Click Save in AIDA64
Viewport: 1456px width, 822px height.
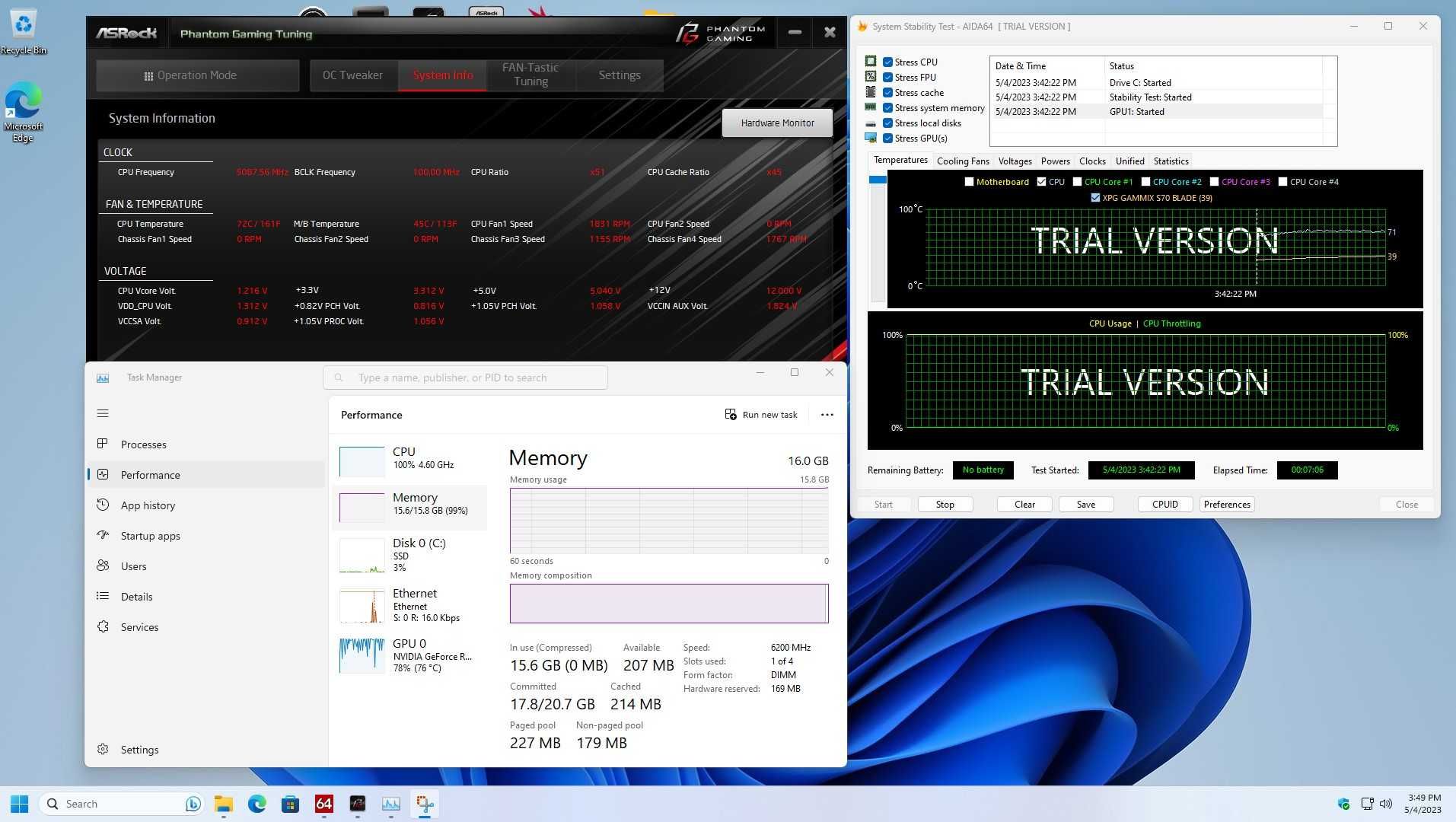pyautogui.click(x=1086, y=505)
